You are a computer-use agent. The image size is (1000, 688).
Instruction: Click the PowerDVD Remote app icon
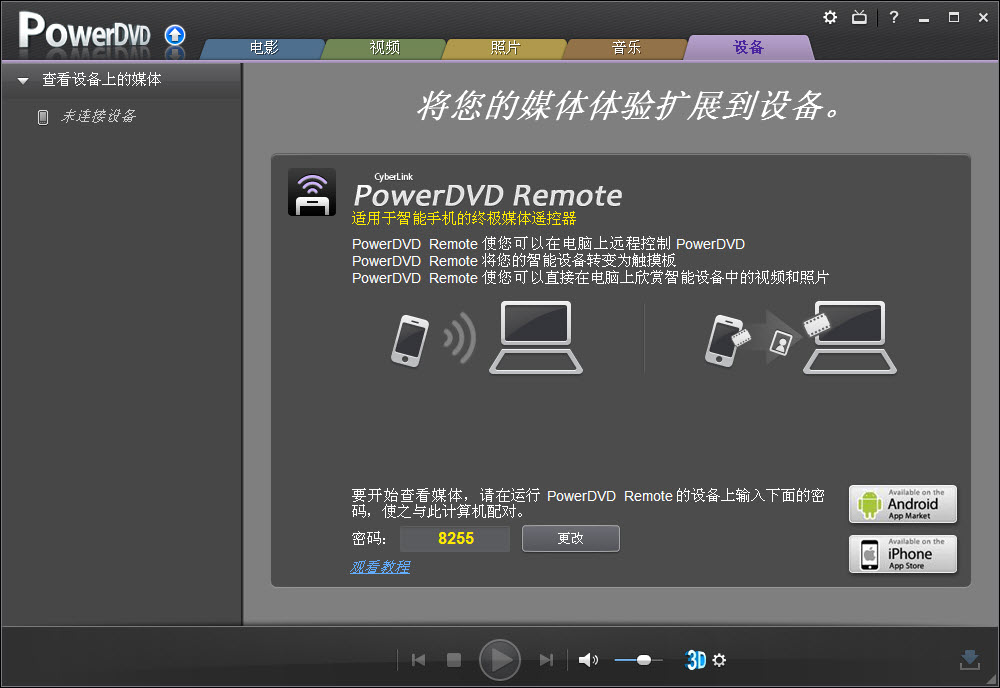pyautogui.click(x=312, y=192)
